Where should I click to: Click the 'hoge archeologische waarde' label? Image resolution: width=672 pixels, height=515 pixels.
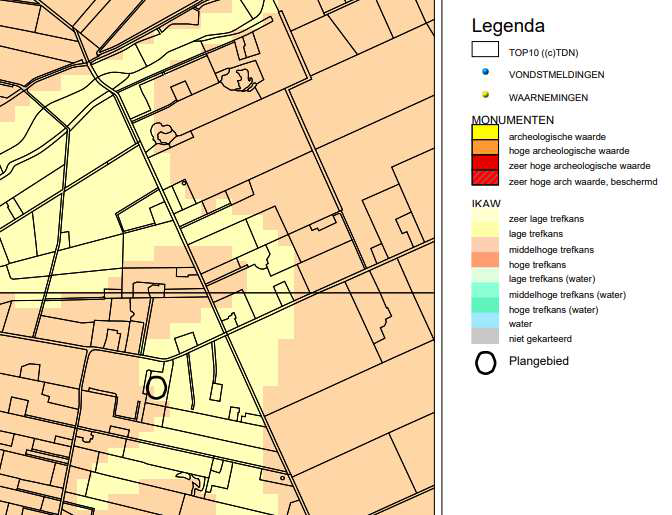tap(569, 151)
